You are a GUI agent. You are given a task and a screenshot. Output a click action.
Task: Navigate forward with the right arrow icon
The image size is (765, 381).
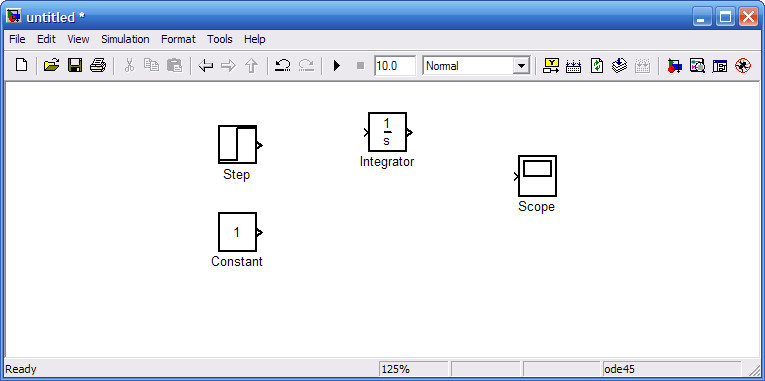point(228,65)
